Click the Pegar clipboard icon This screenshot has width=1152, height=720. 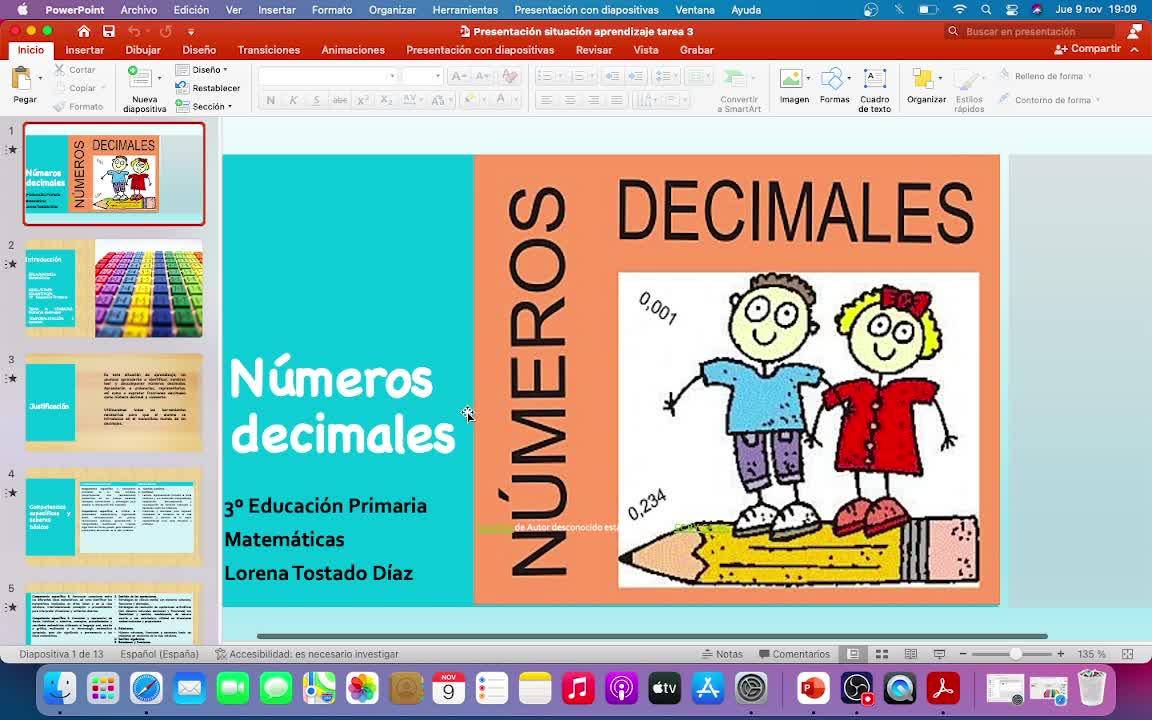23,80
